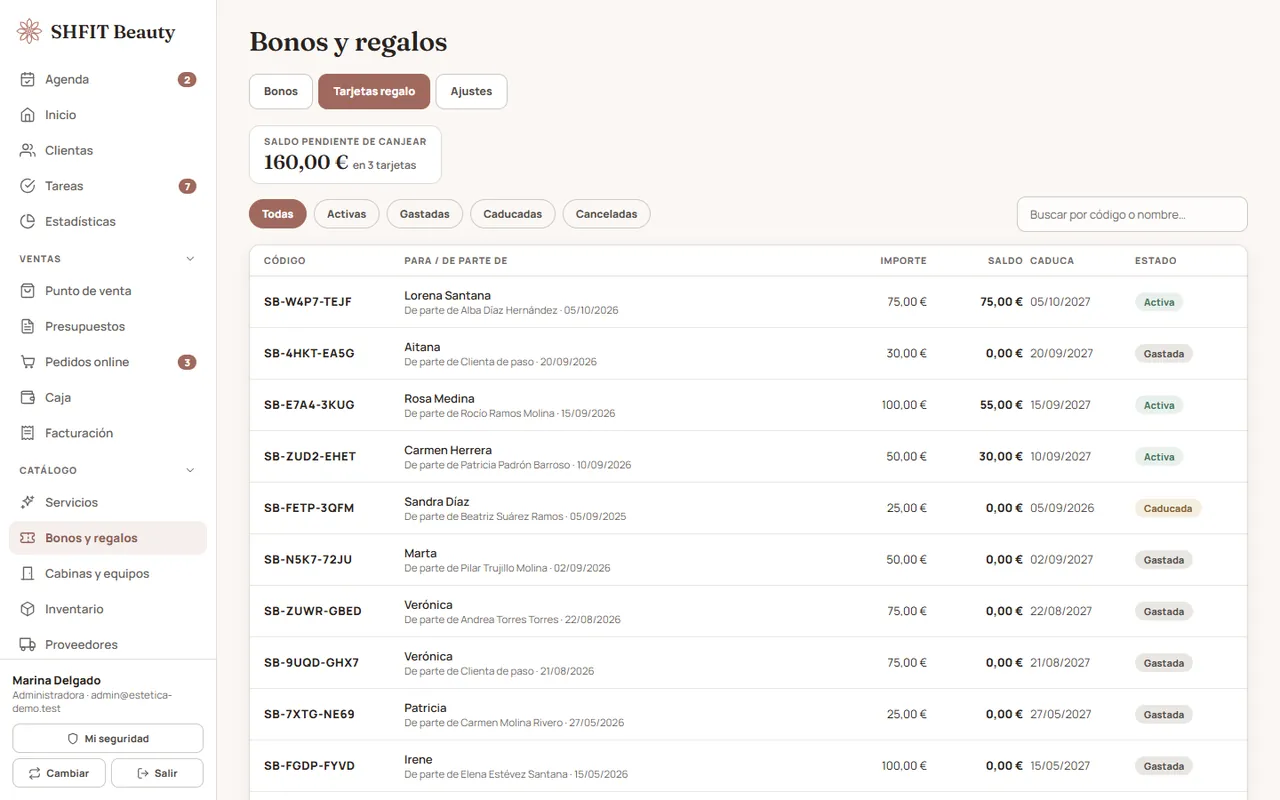Screen dimensions: 1280x800
Task: Collapse the Ventas section chevron
Action: (191, 259)
